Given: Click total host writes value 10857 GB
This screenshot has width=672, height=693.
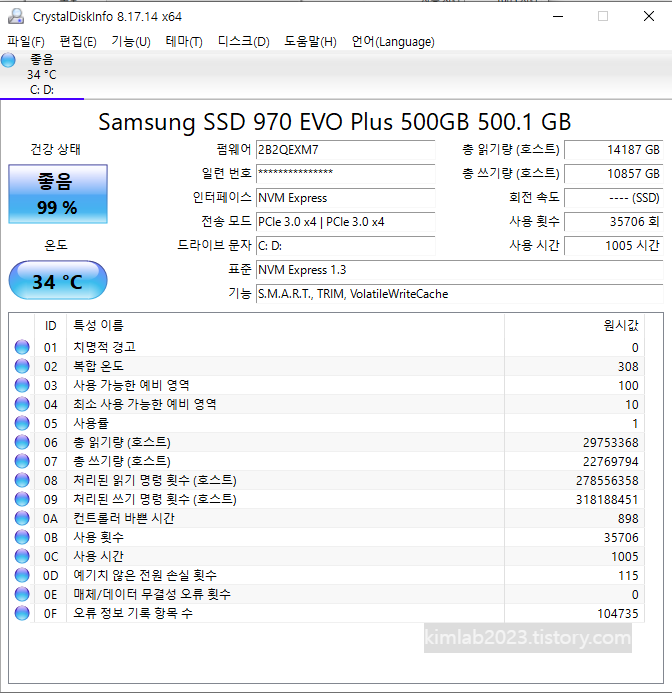Looking at the screenshot, I should tap(614, 174).
